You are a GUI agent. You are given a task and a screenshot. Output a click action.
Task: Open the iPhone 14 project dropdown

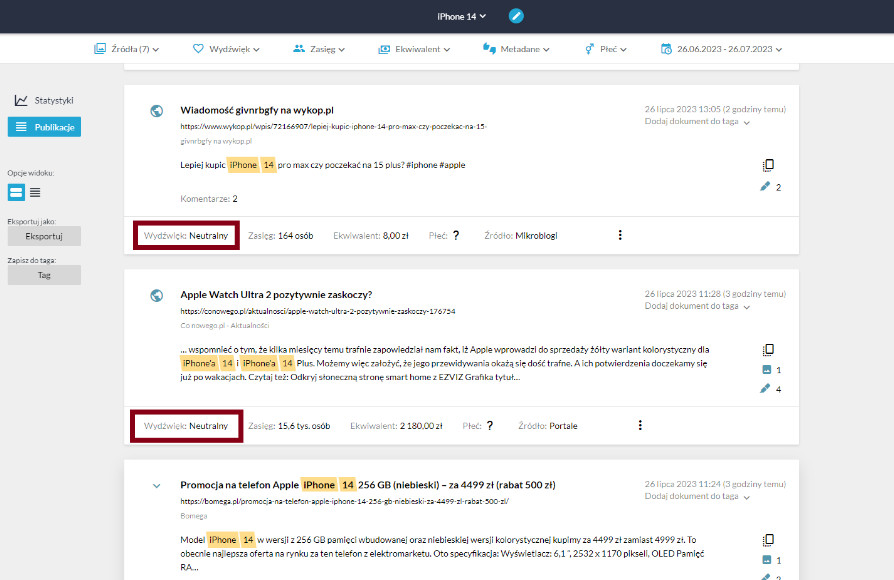[x=461, y=17]
